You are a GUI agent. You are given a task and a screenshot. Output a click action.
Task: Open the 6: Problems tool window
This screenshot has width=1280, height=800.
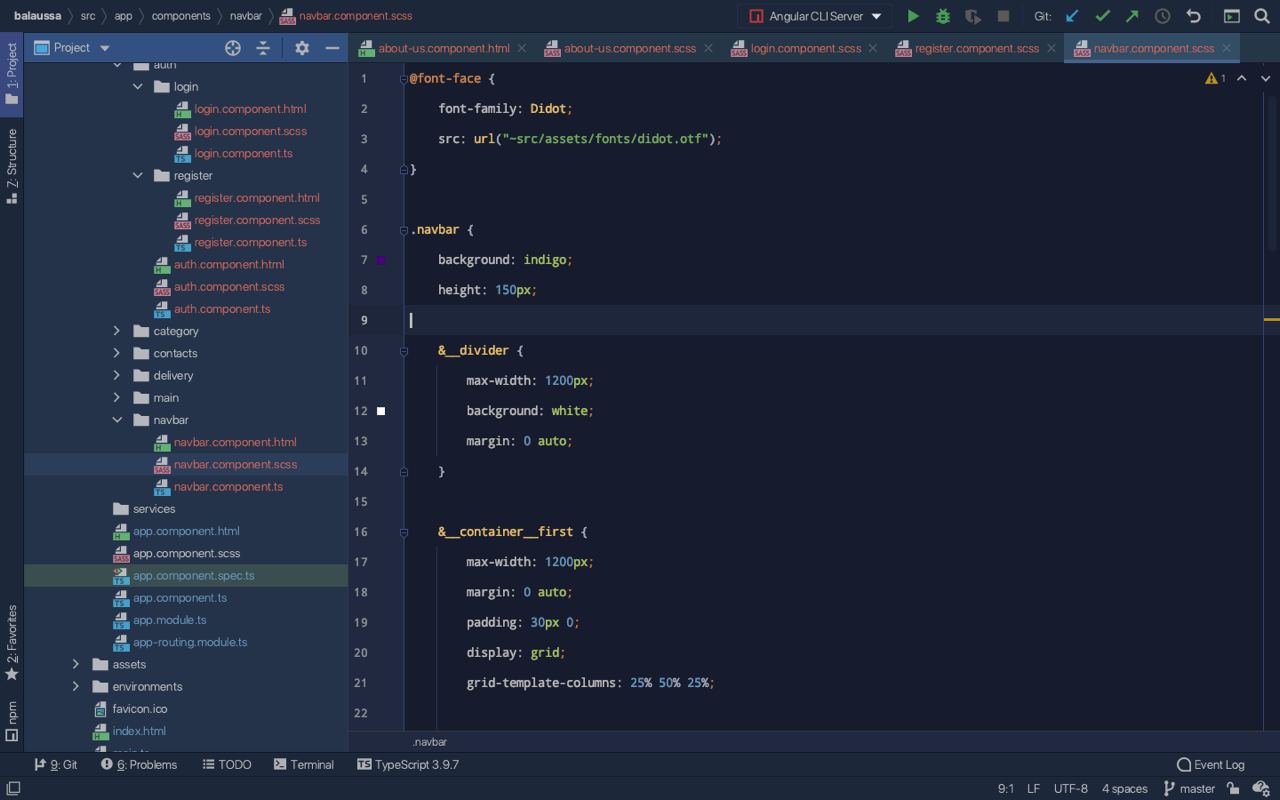[139, 765]
